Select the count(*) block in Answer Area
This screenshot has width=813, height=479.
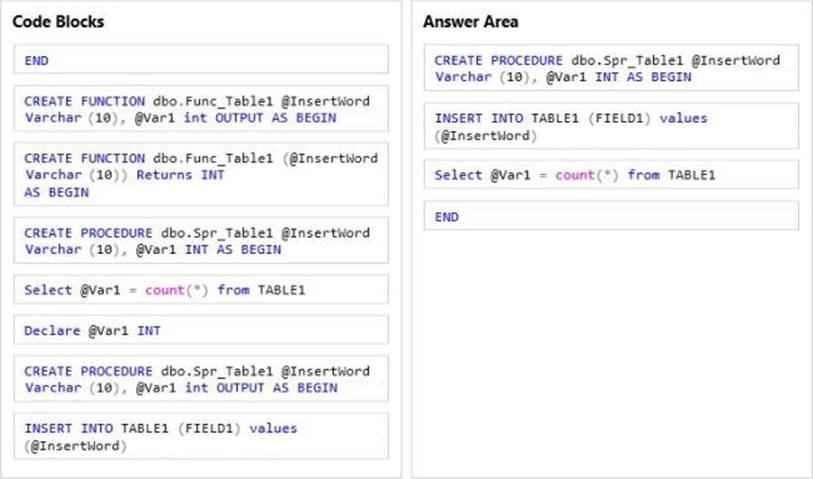point(611,175)
